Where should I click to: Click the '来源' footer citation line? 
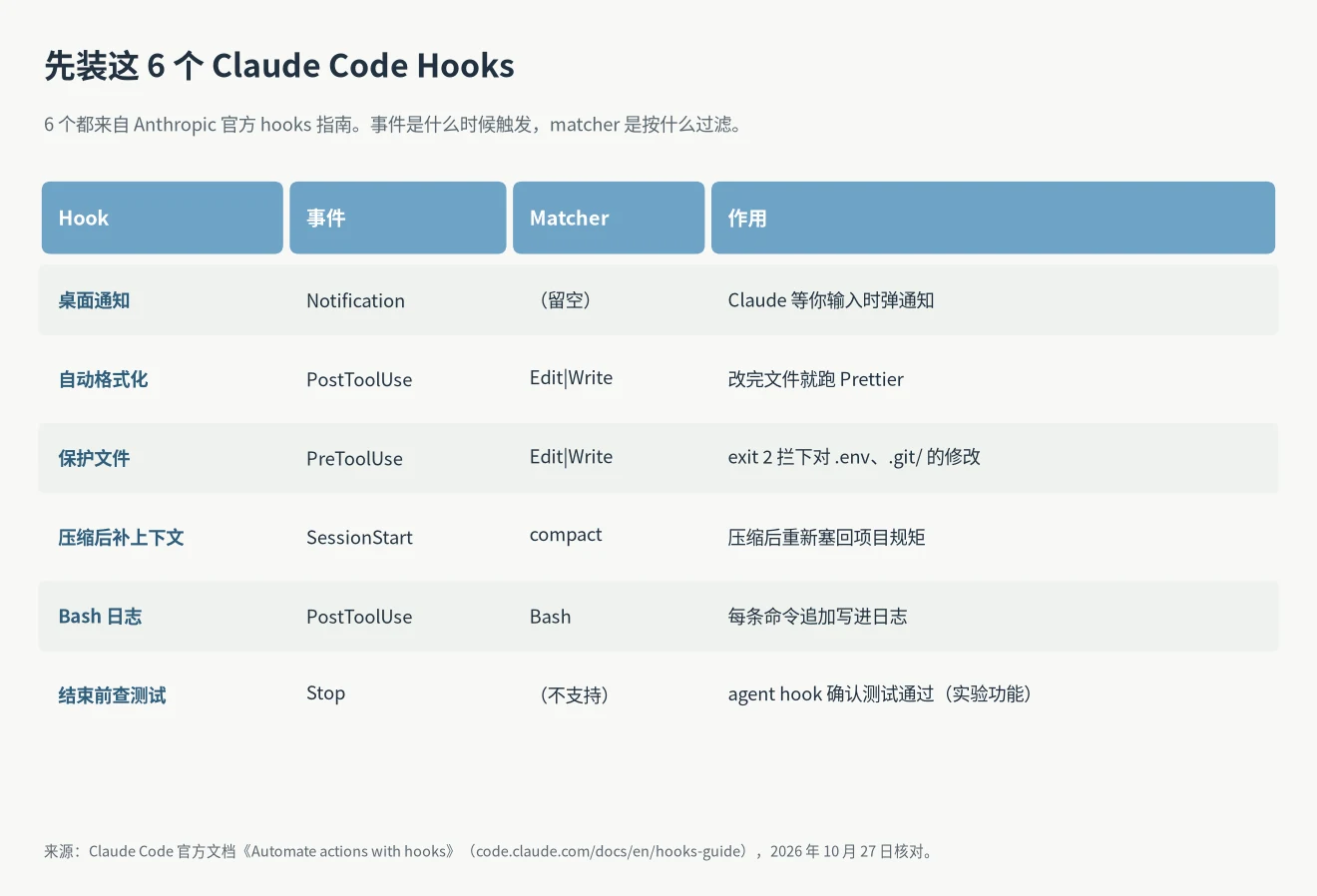pyautogui.click(x=489, y=851)
